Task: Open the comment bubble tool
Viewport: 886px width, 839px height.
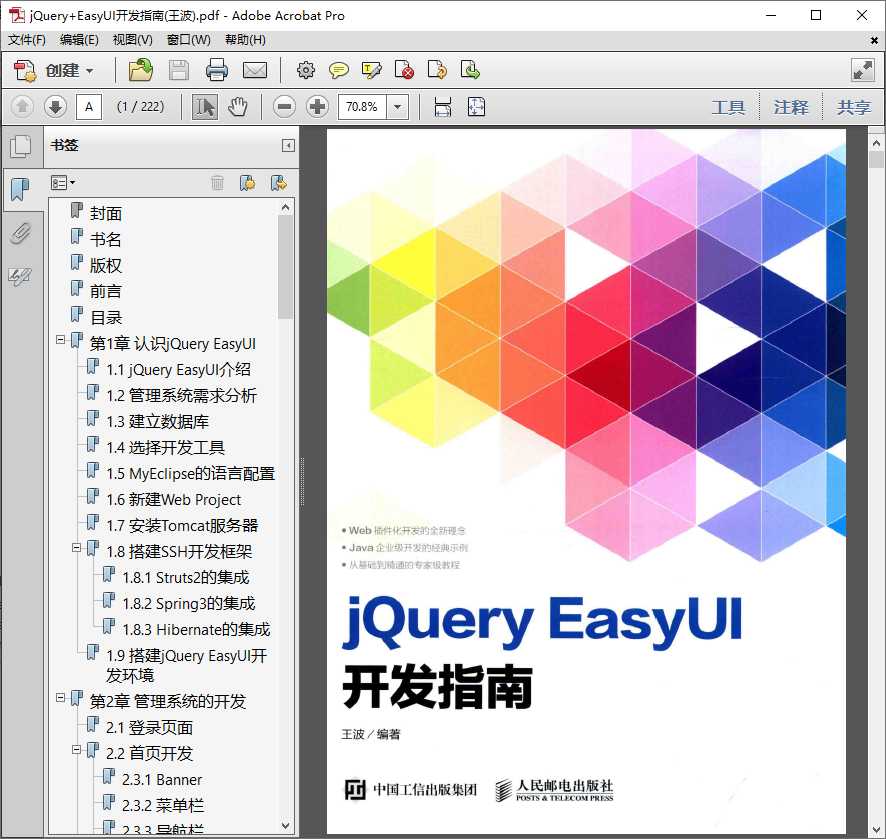Action: click(x=339, y=70)
